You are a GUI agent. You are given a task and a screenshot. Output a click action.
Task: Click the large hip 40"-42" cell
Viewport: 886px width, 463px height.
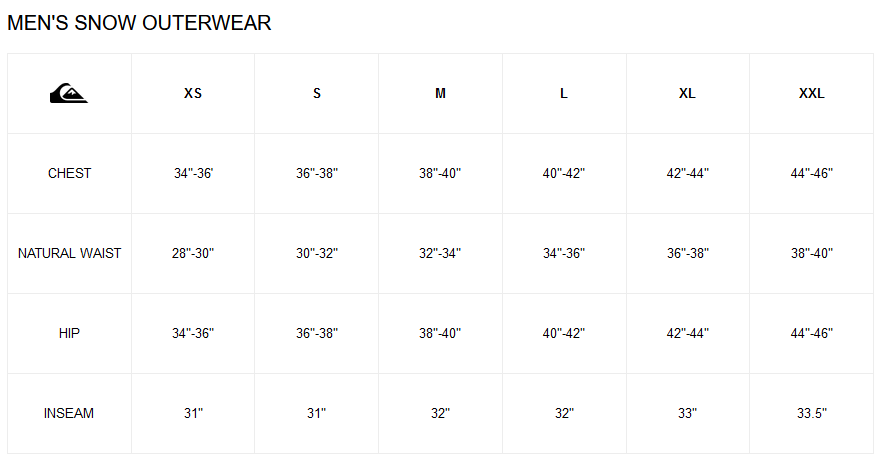pos(564,334)
